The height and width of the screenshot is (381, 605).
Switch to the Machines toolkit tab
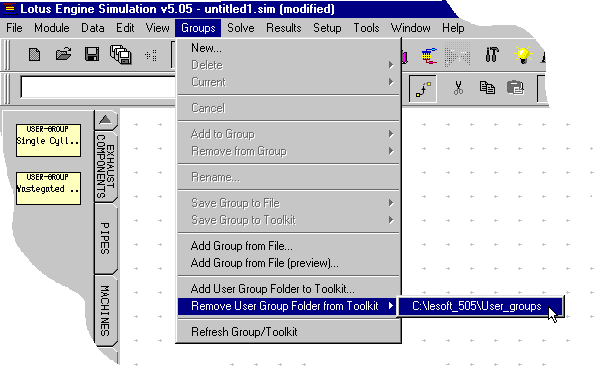tap(105, 310)
